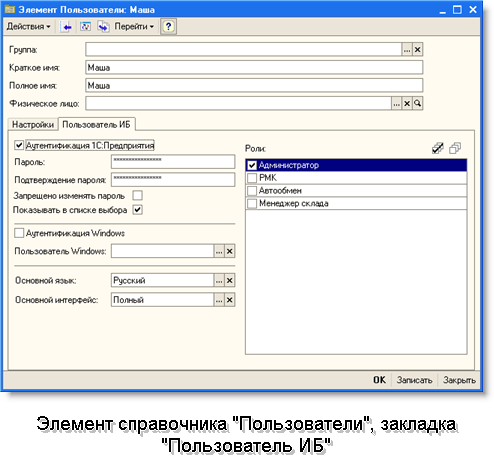Select the Пользователь ИБ tab

(x=96, y=124)
